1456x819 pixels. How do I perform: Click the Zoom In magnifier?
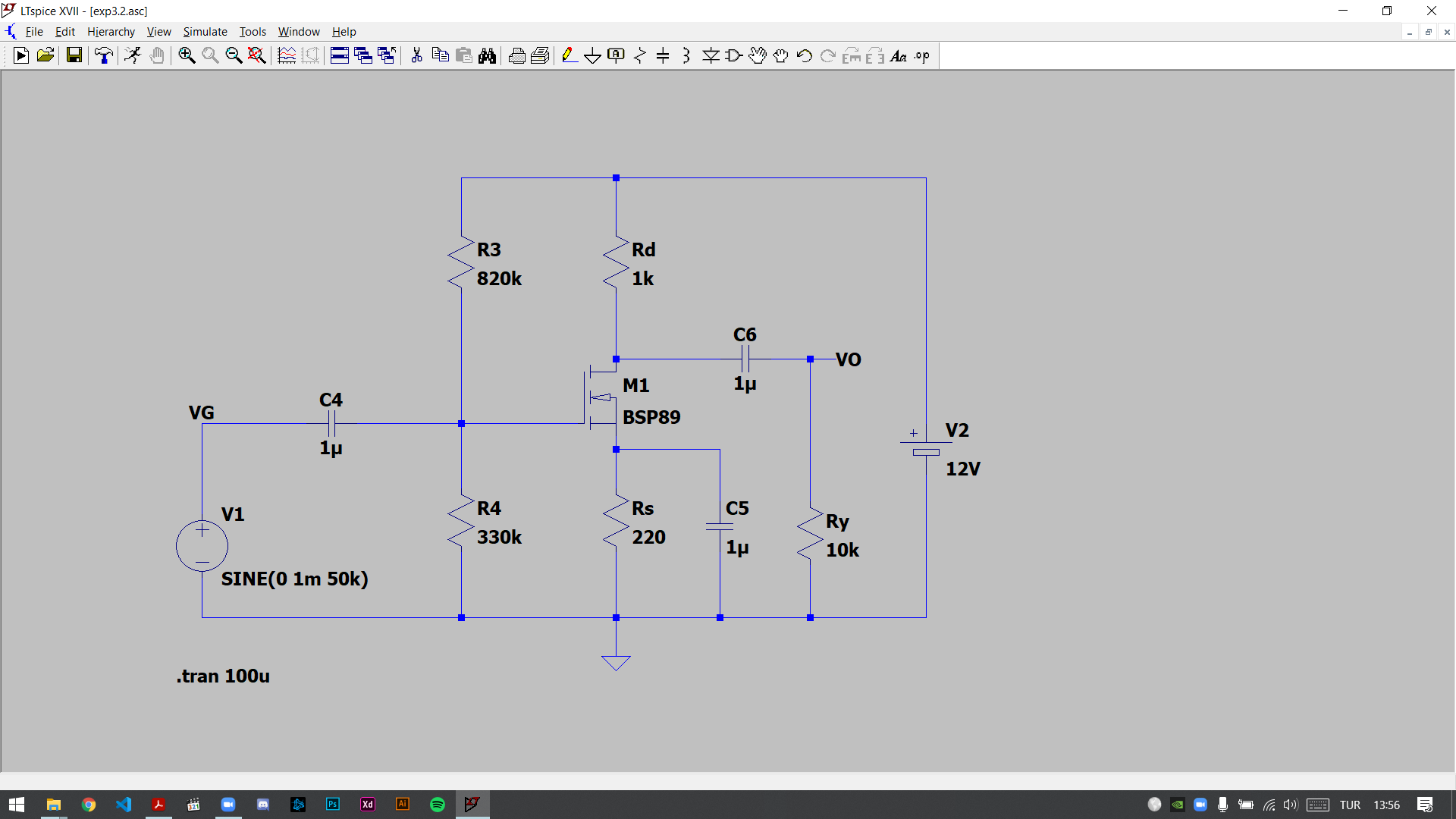tap(187, 55)
